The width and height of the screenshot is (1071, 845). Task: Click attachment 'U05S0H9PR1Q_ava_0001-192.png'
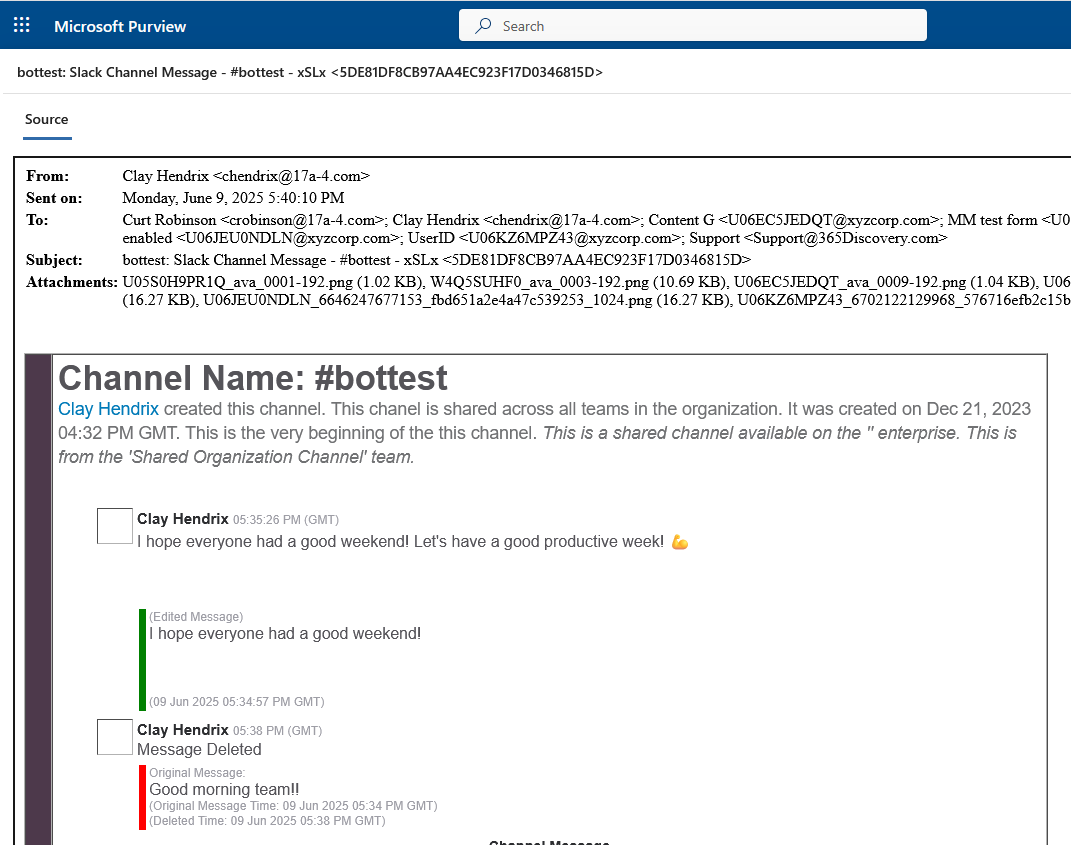(238, 282)
